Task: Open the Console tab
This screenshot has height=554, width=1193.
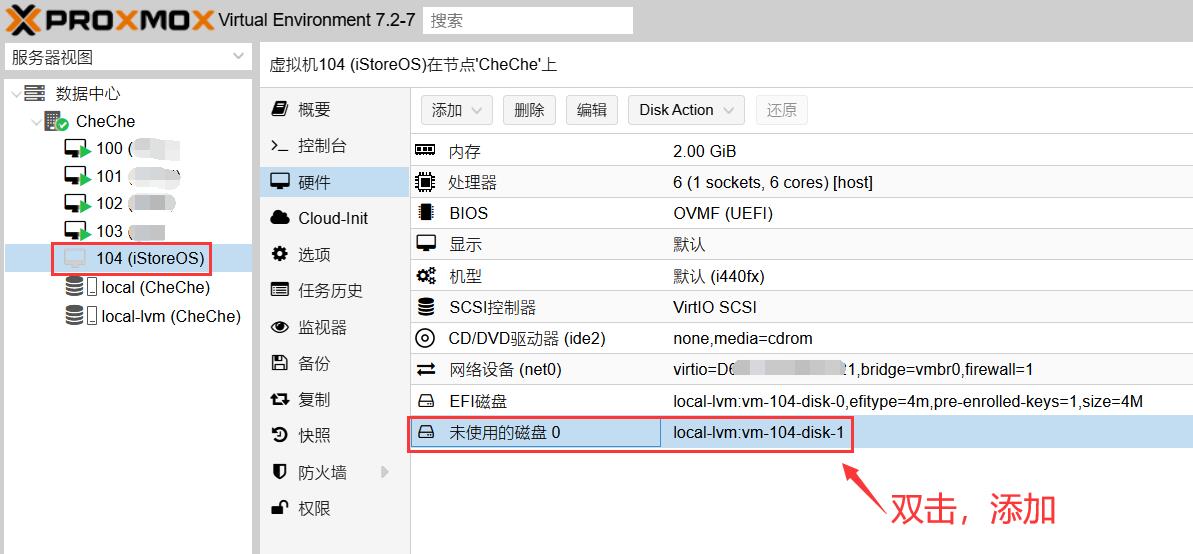Action: click(322, 146)
